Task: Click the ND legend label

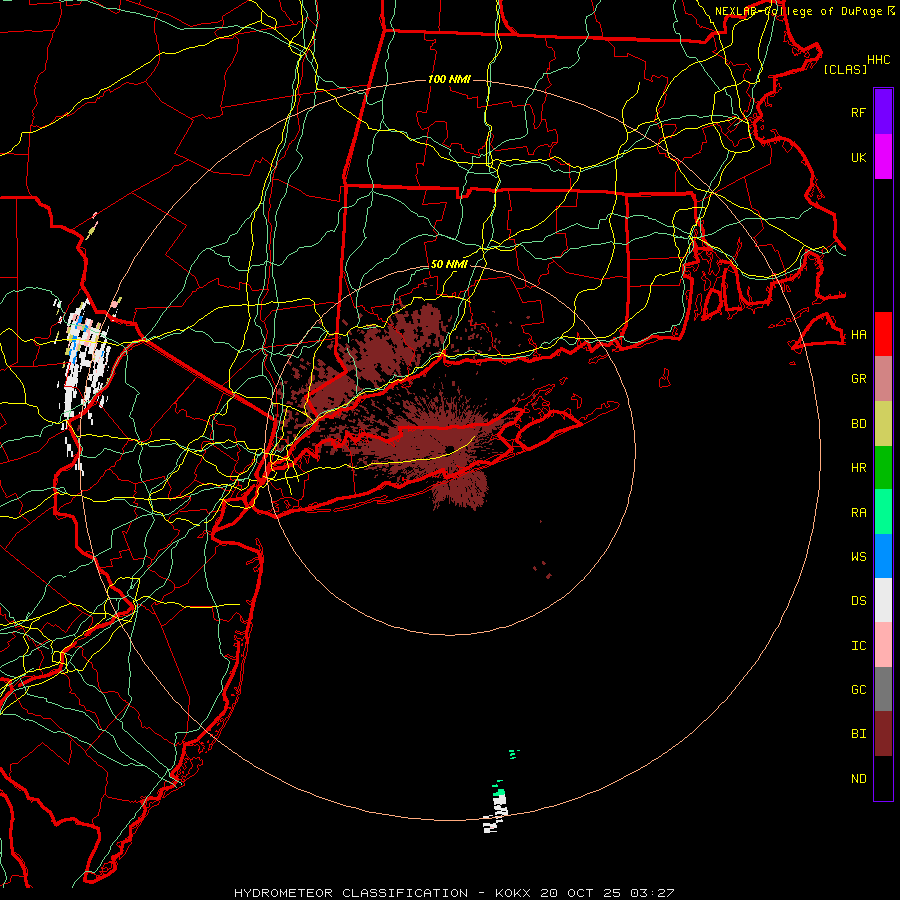Action: coord(859,779)
